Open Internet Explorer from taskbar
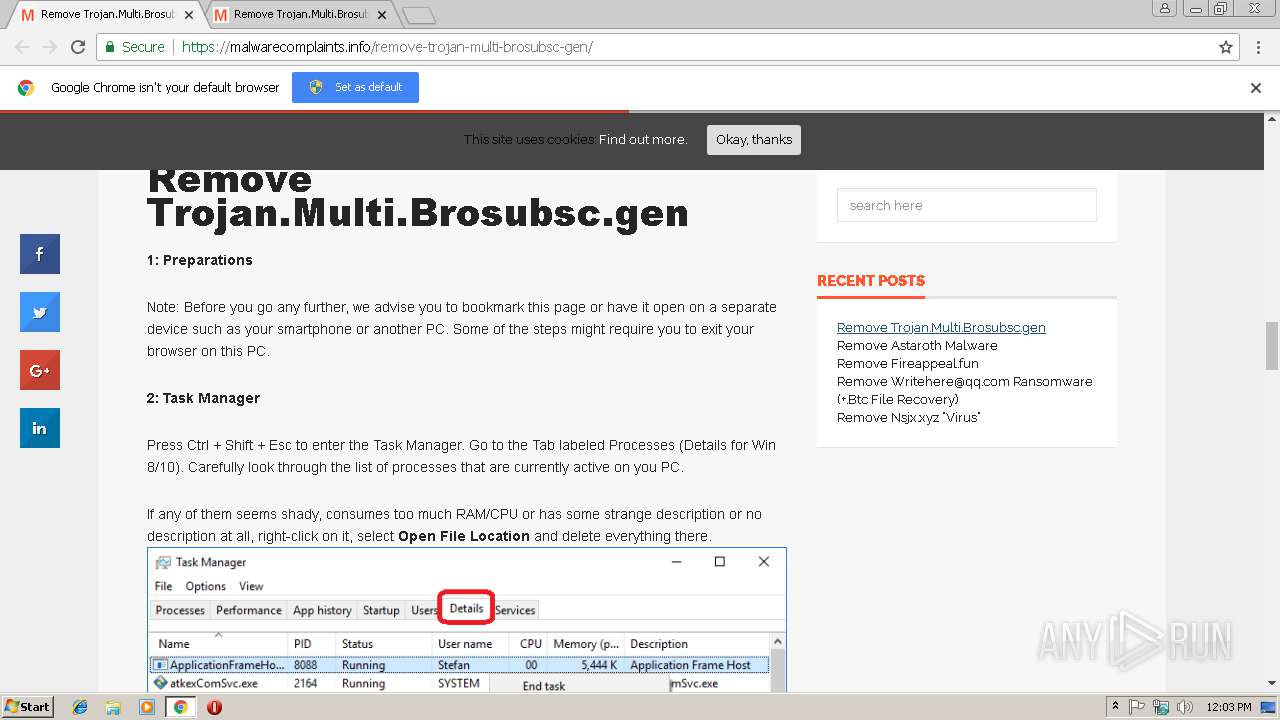 pyautogui.click(x=80, y=707)
